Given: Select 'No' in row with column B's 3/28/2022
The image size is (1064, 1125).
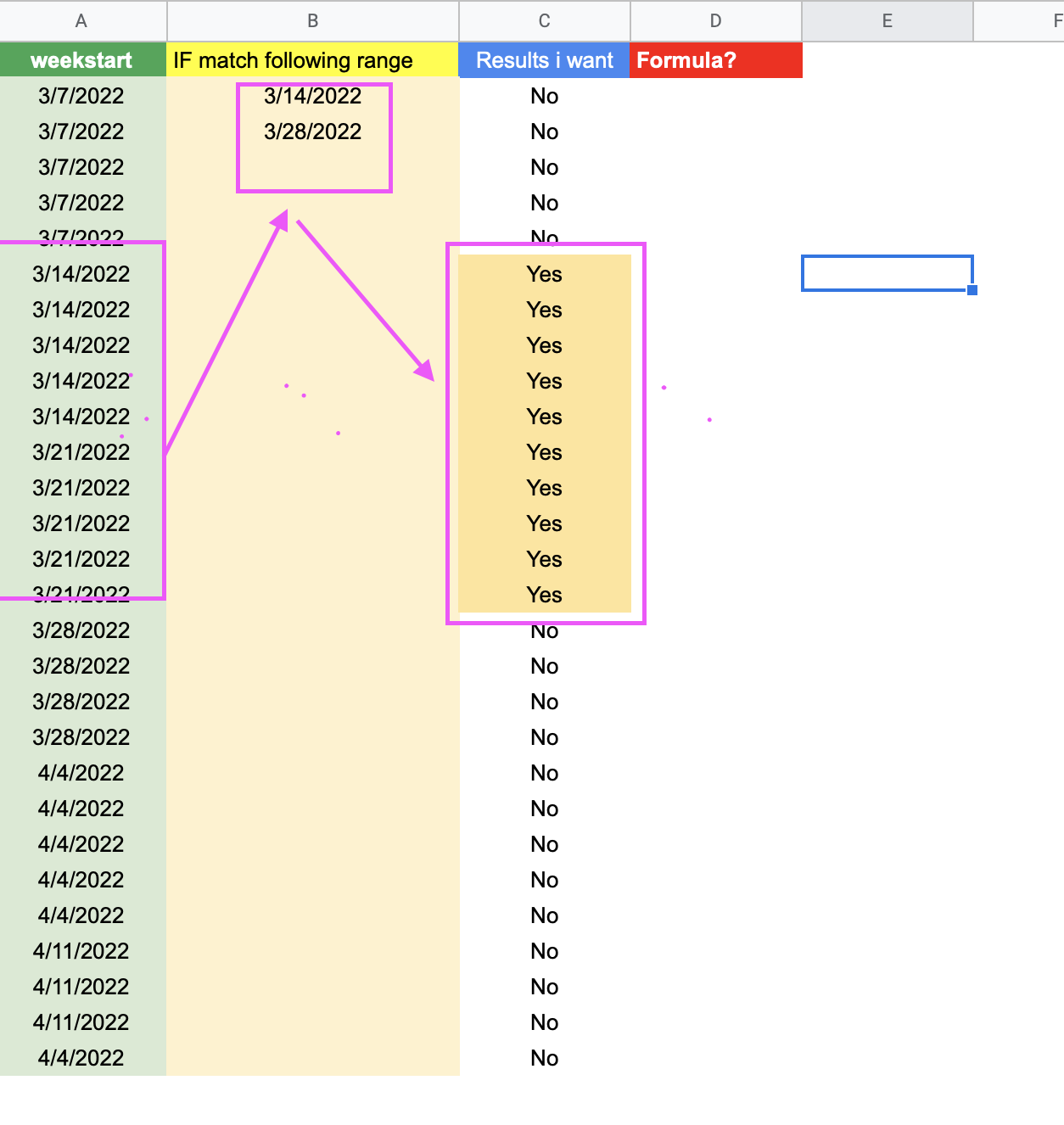Looking at the screenshot, I should click(544, 132).
